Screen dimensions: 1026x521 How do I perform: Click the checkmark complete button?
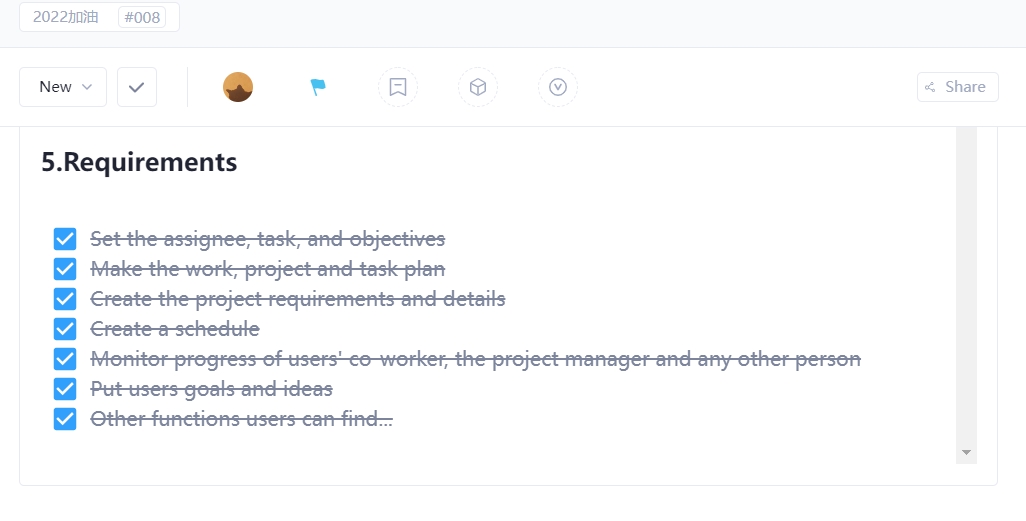pyautogui.click(x=137, y=87)
